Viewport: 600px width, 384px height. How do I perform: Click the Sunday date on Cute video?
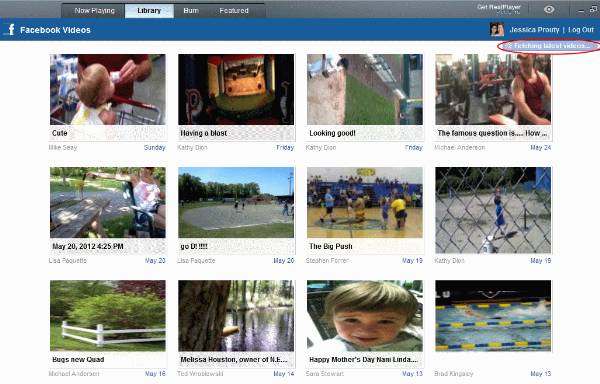coord(155,148)
